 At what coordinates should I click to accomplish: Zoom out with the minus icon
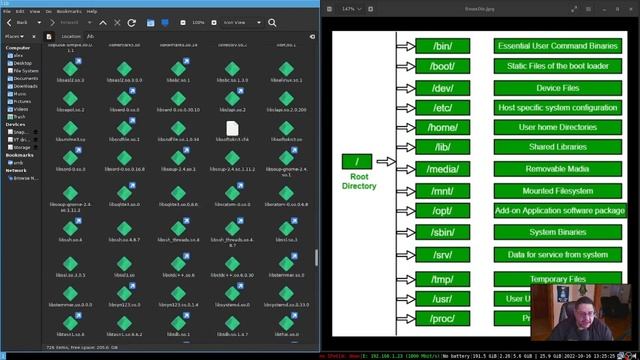coord(183,23)
